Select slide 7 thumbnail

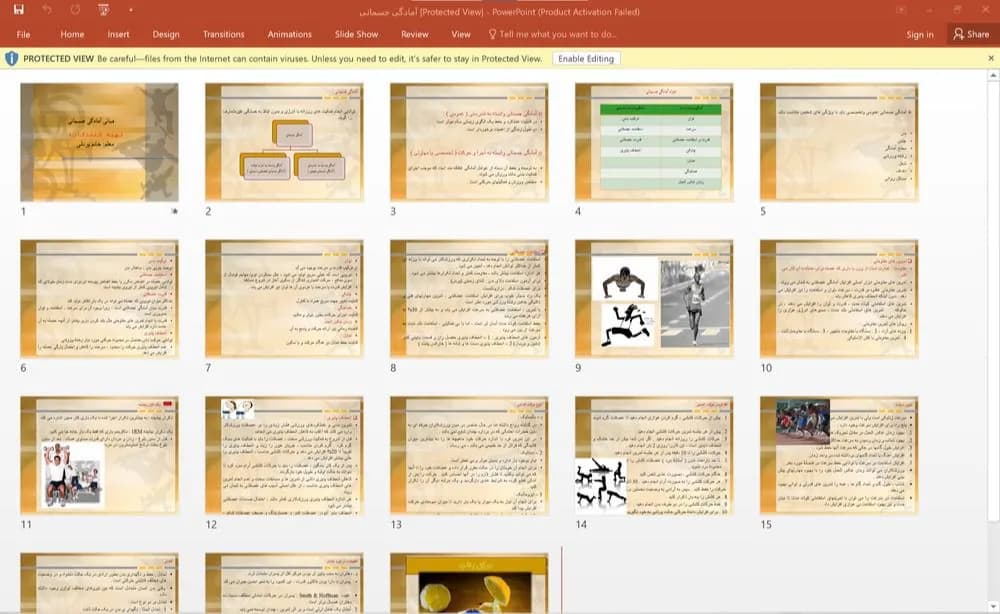click(x=284, y=298)
